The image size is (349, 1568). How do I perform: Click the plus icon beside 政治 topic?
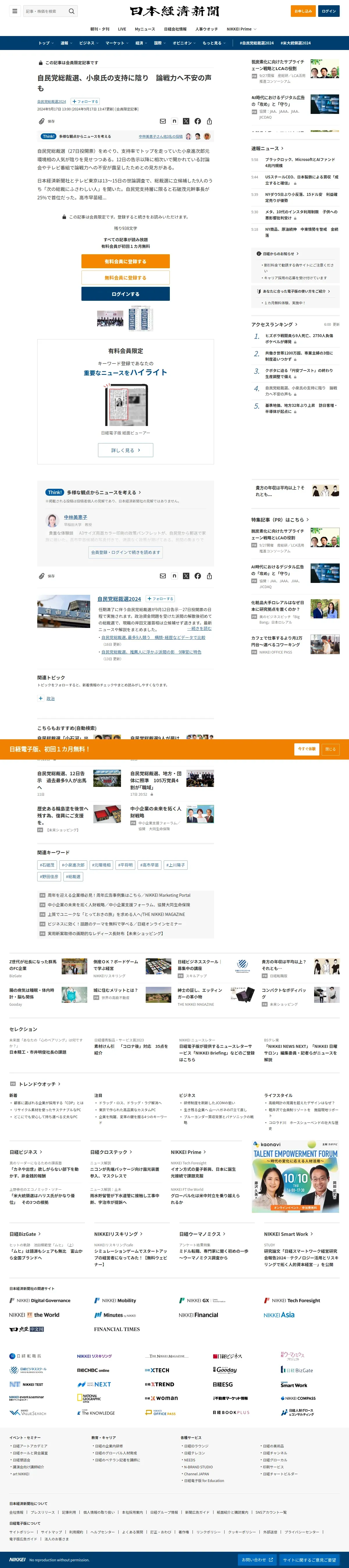[x=41, y=698]
